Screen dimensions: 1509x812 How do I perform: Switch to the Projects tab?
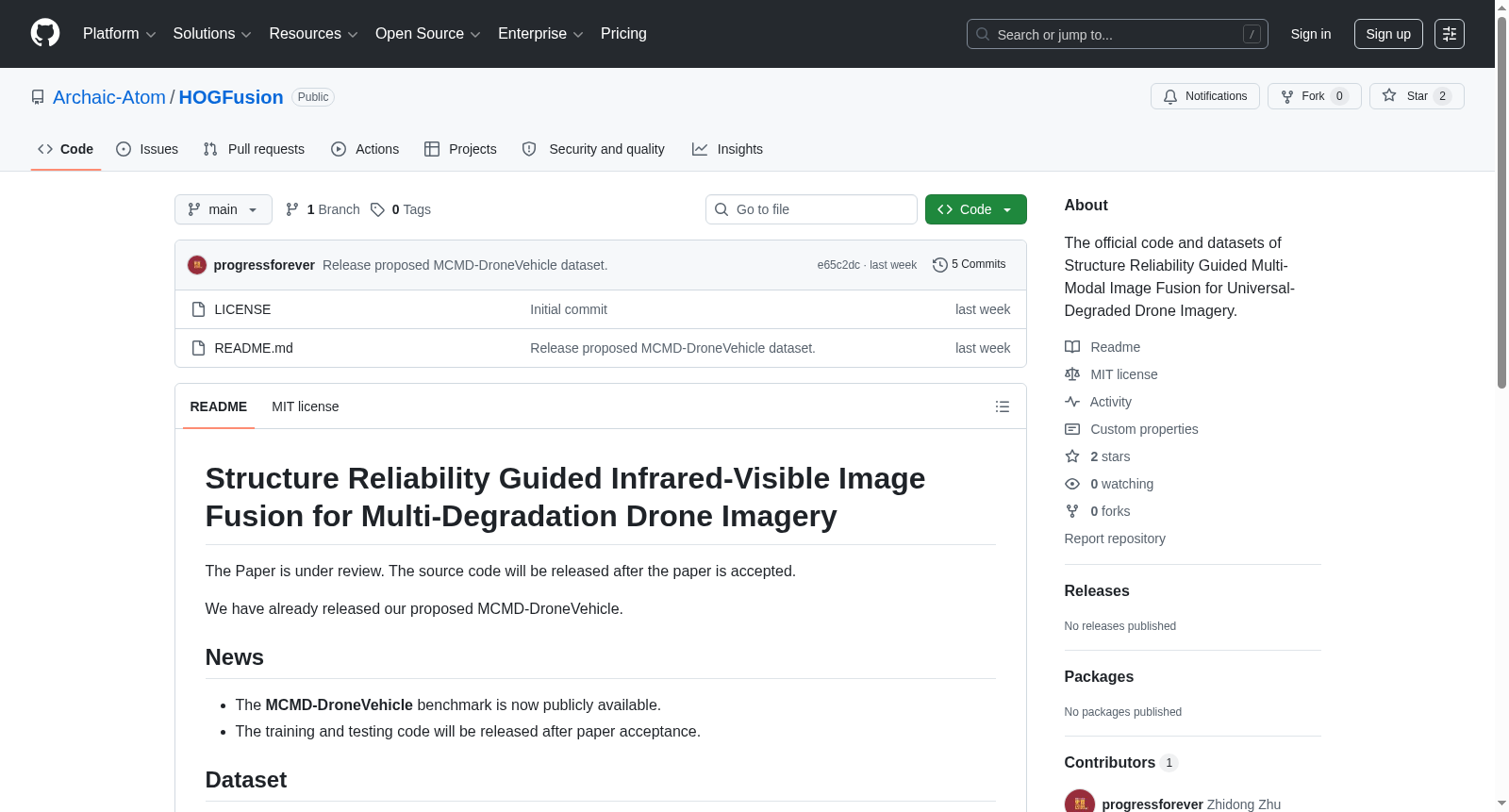(x=460, y=149)
